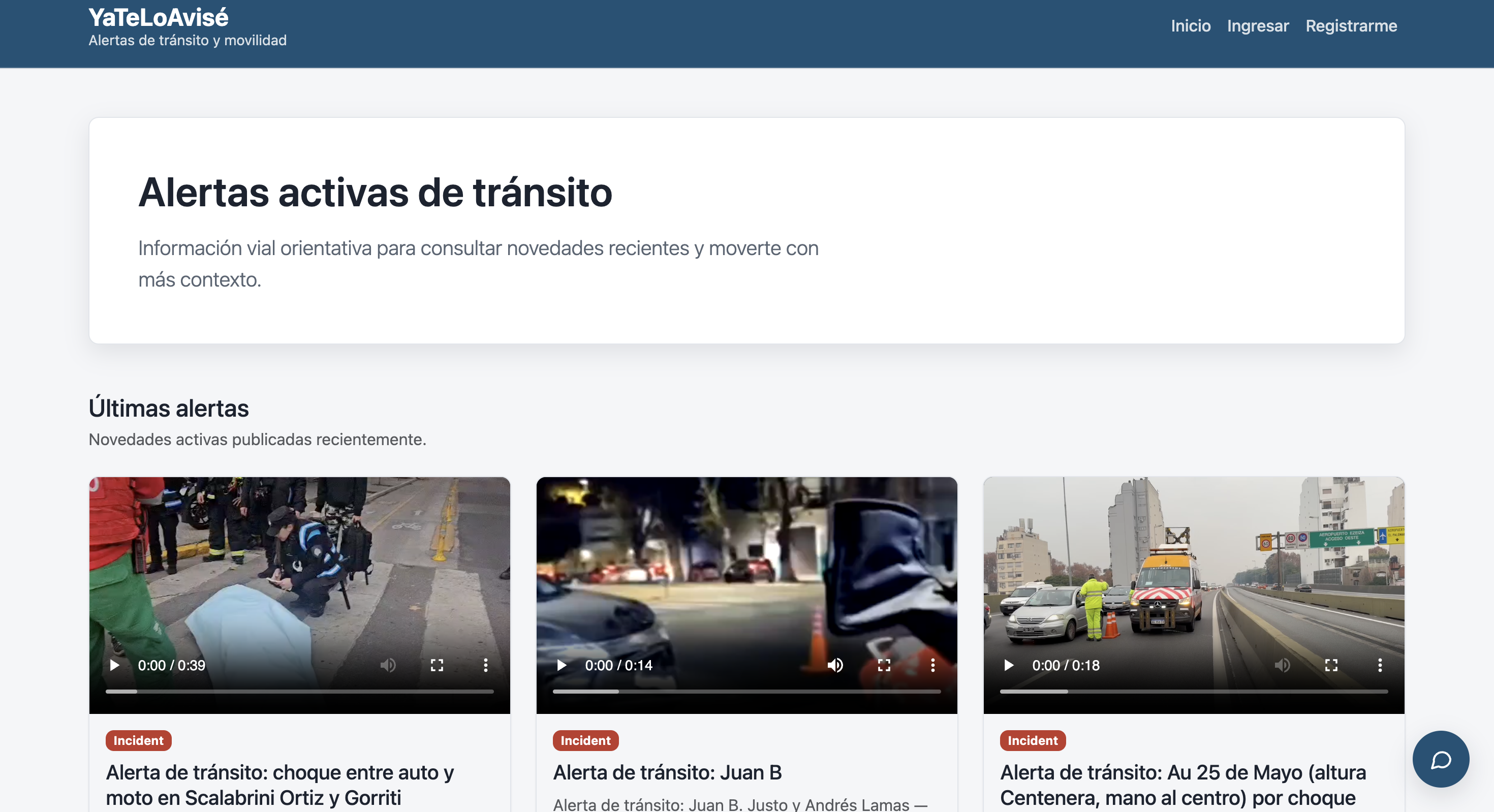Click Incident badge on Juan B card

[x=586, y=741]
